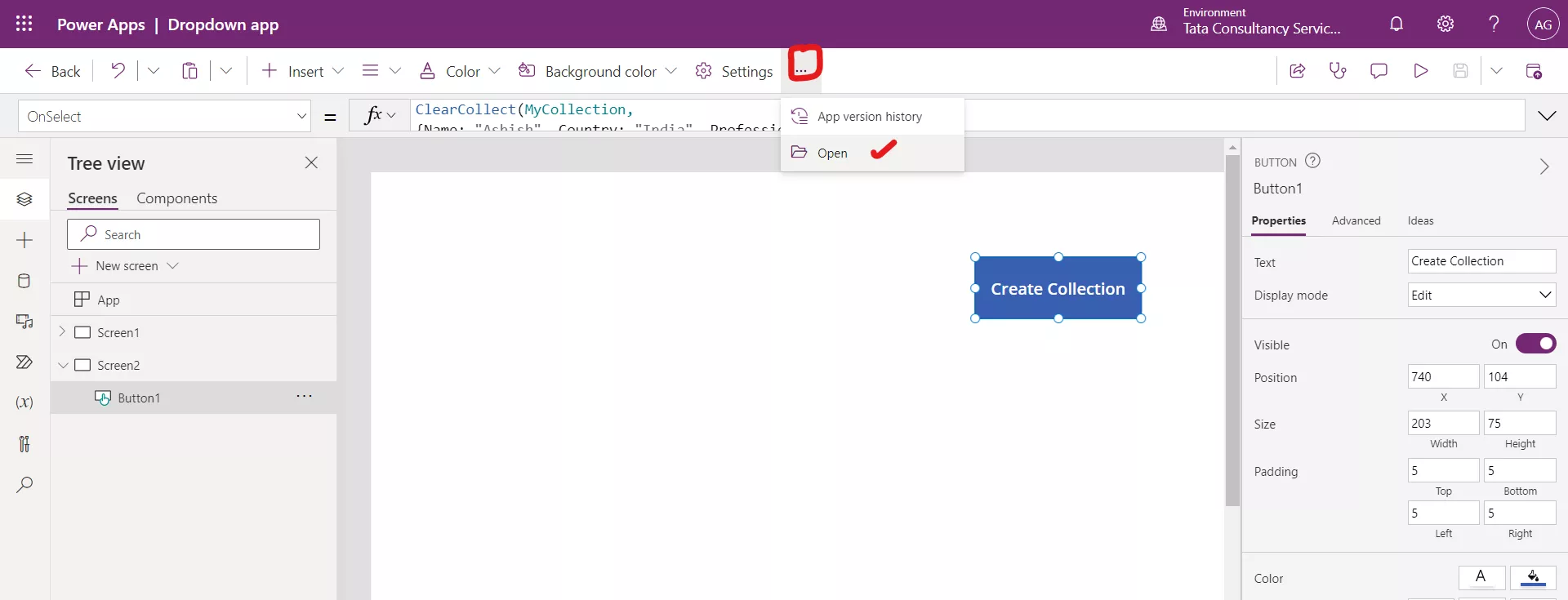Open the Advanced tools icon in left rail
The width and height of the screenshot is (1568, 600).
pyautogui.click(x=24, y=444)
